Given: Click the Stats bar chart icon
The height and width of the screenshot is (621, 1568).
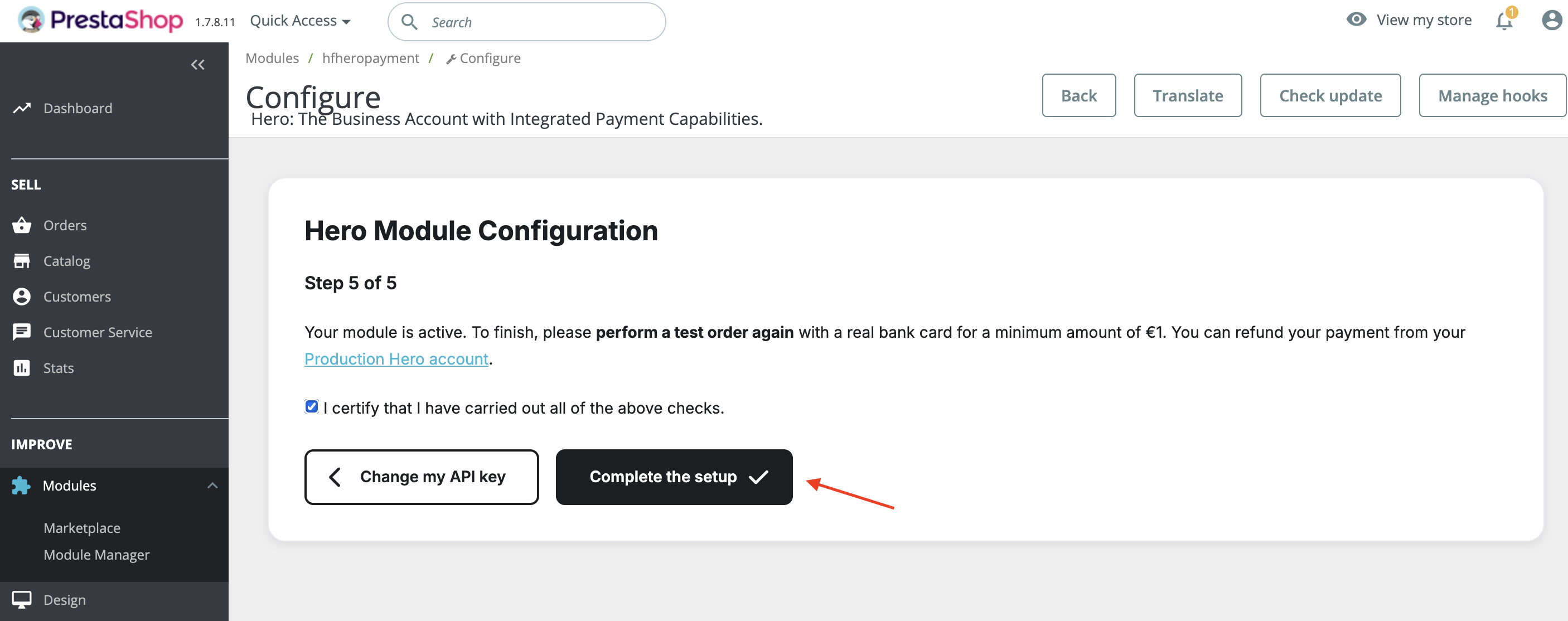Looking at the screenshot, I should click(x=22, y=368).
